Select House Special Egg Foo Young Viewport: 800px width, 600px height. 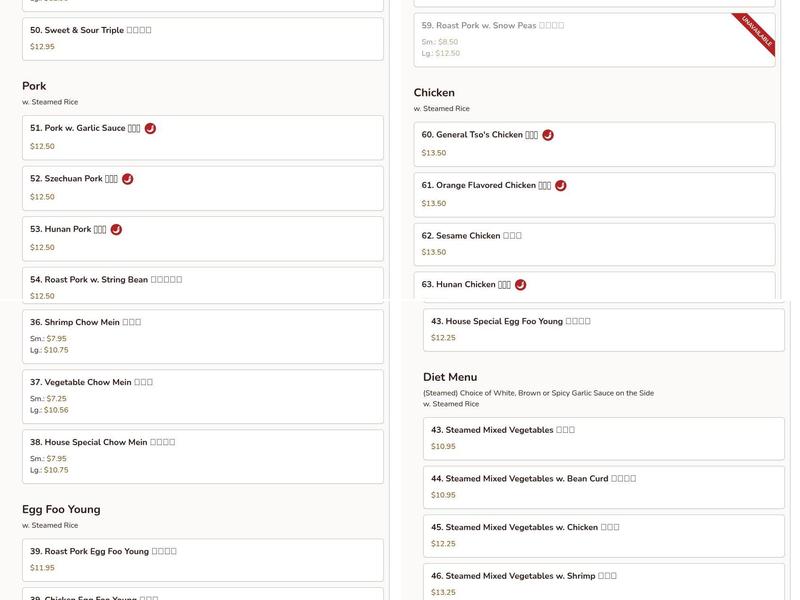[603, 329]
